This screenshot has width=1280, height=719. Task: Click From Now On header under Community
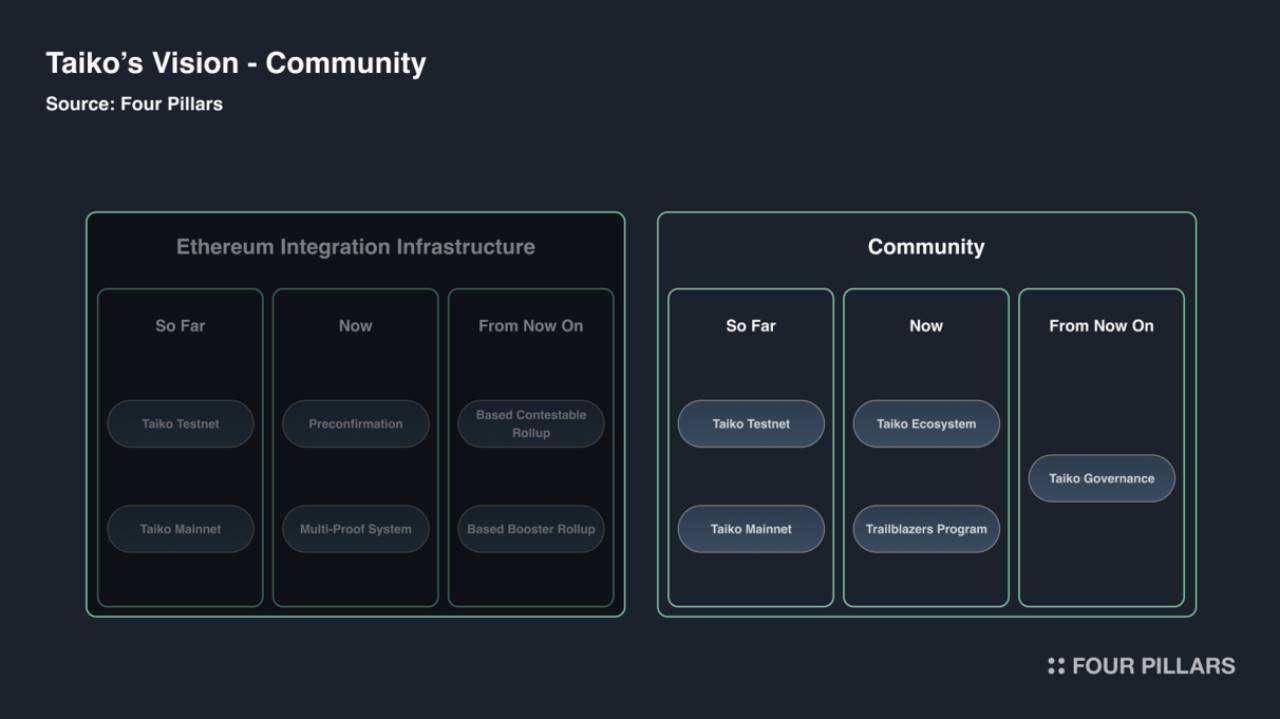(1101, 326)
